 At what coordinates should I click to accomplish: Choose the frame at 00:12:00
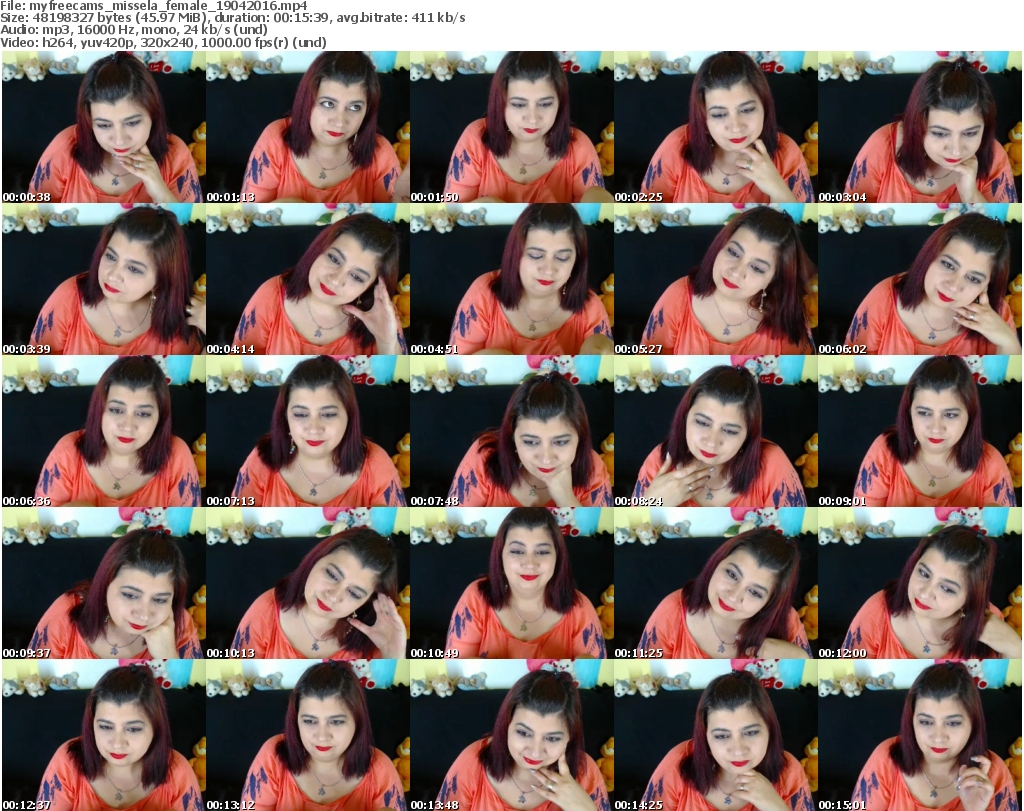(920, 584)
